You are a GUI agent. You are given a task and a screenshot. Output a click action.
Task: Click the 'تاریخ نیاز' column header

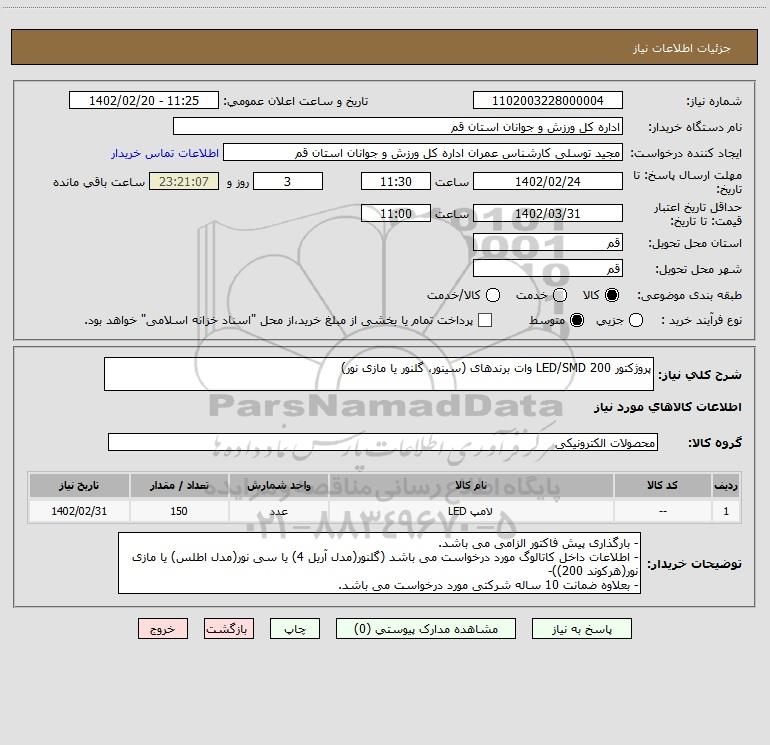tap(79, 485)
